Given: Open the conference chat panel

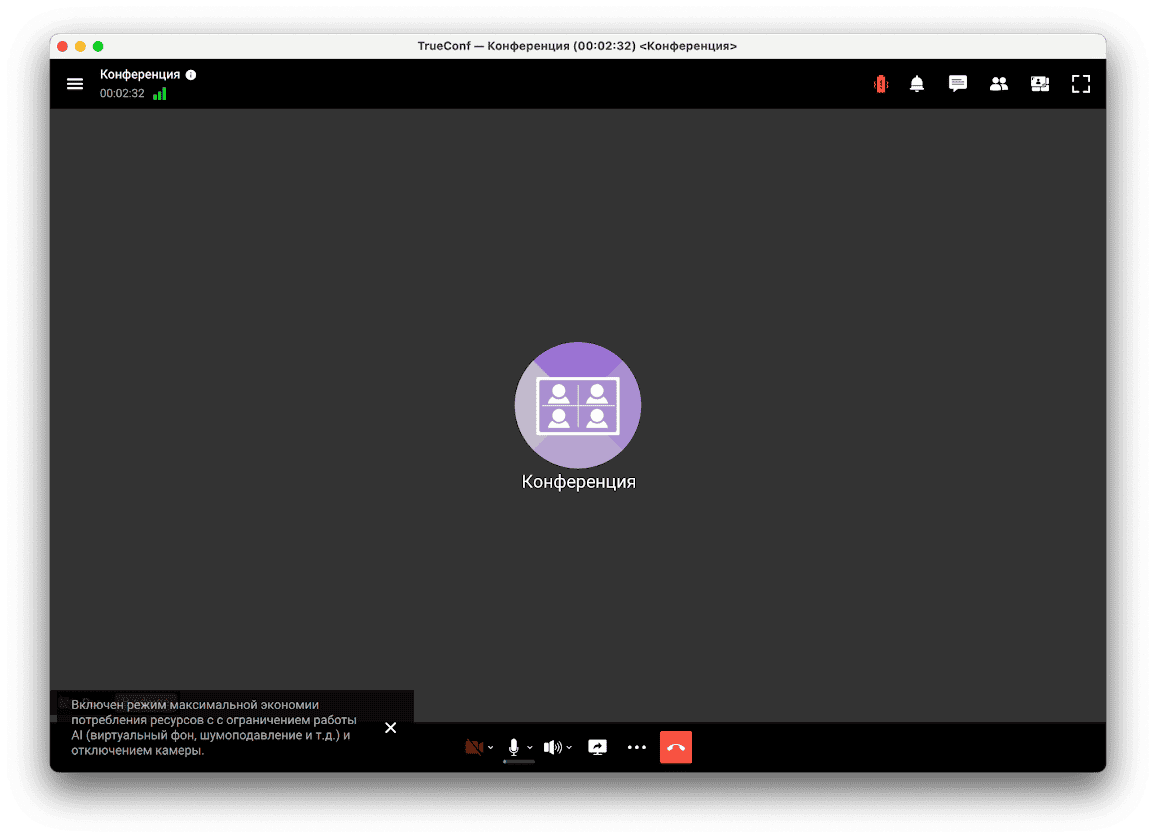Looking at the screenshot, I should [x=958, y=84].
